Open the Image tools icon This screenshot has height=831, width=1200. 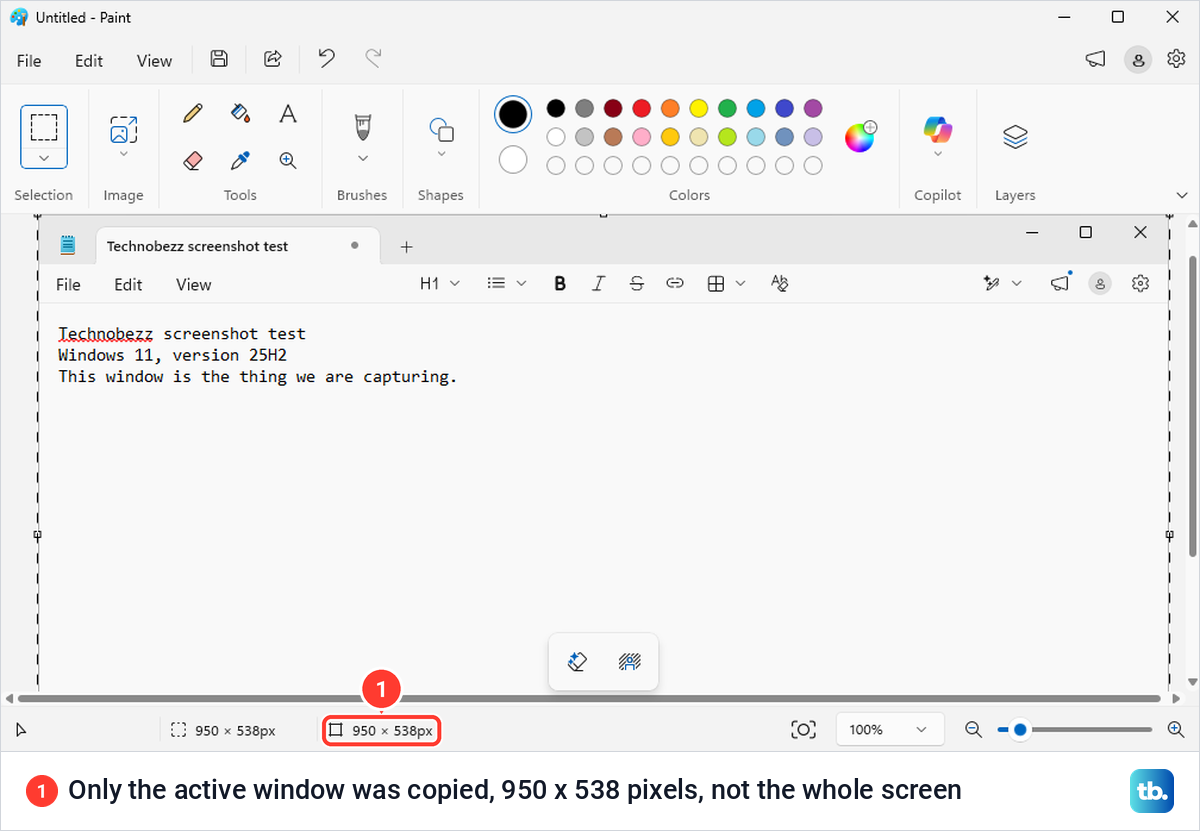(x=124, y=130)
